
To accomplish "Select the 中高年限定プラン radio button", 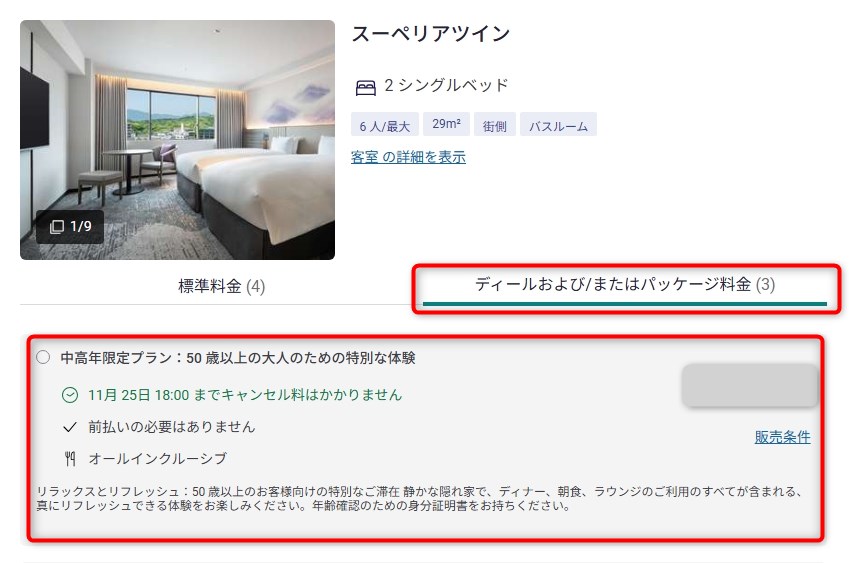I will 43,357.
